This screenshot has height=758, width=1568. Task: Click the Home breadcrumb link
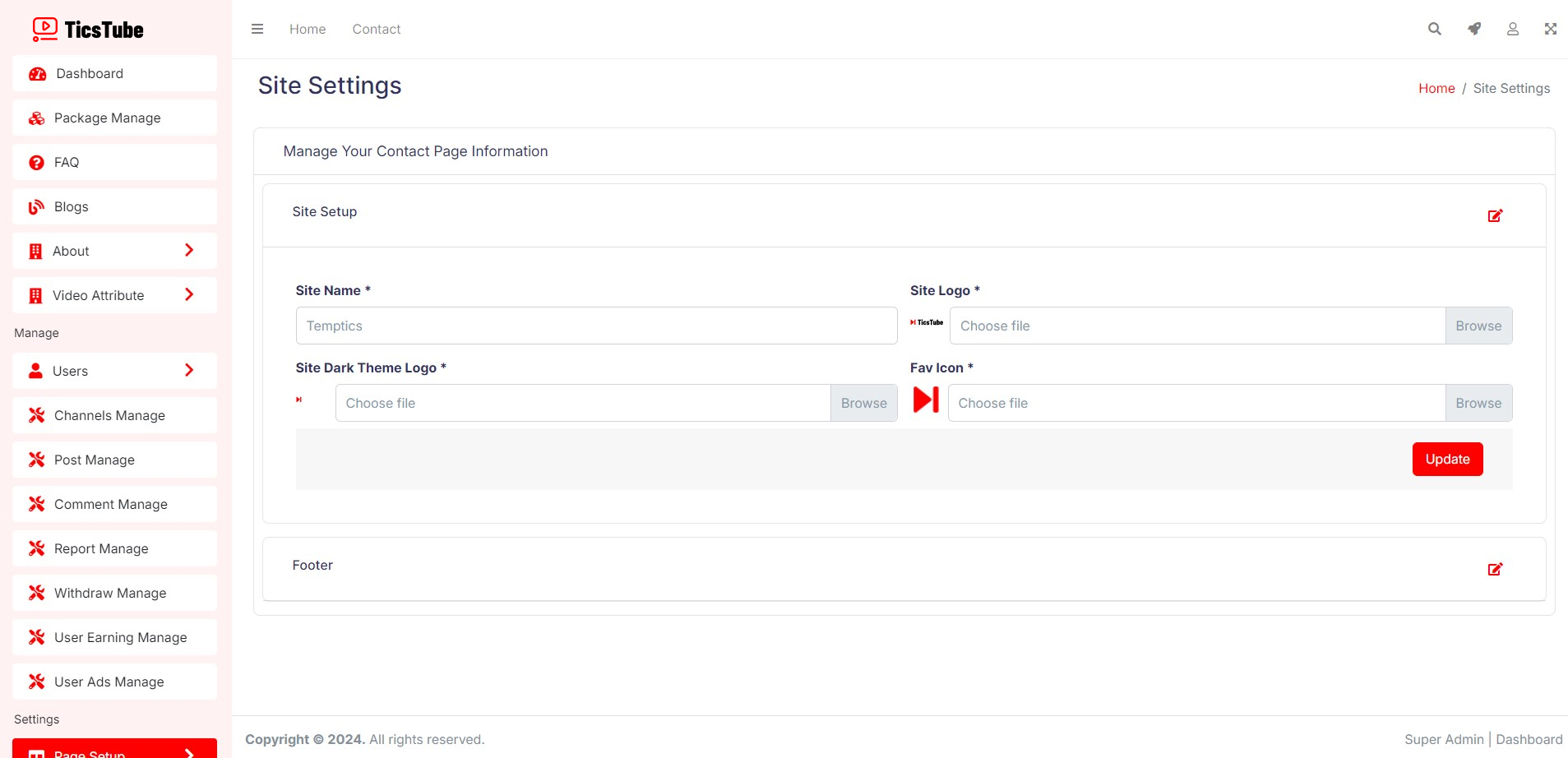click(x=1436, y=88)
